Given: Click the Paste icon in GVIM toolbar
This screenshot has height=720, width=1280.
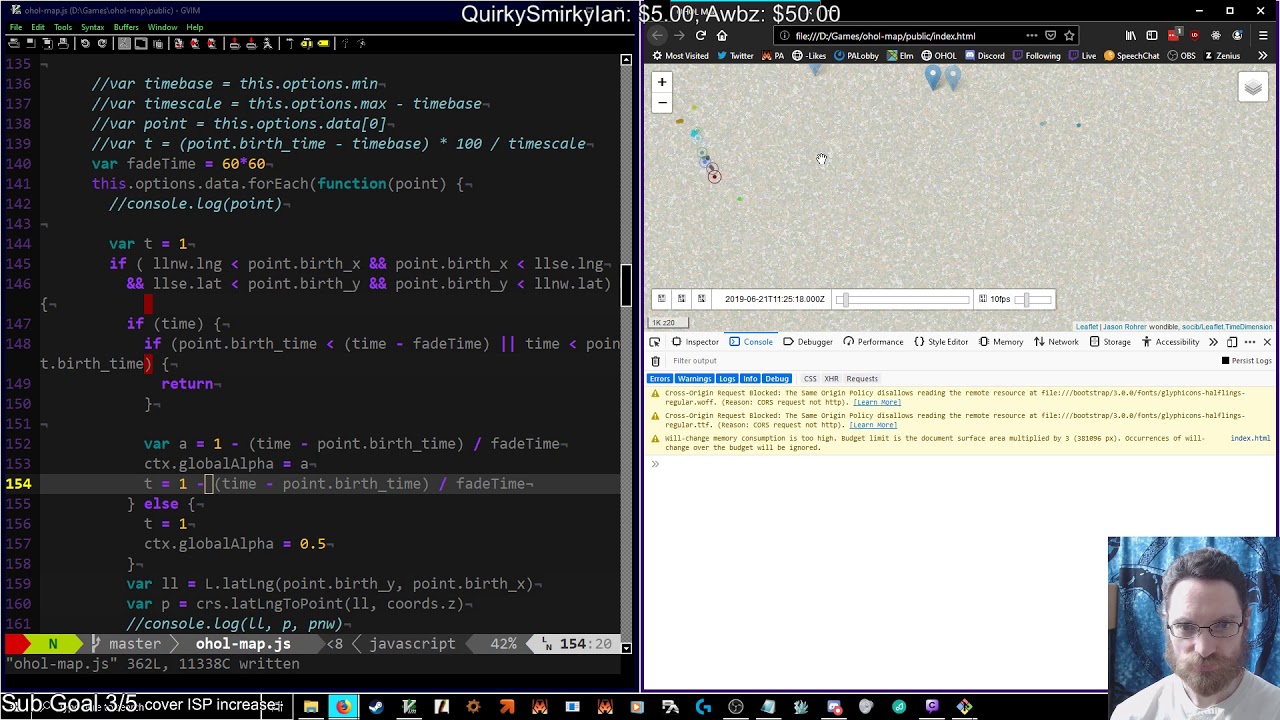Looking at the screenshot, I should 158,43.
